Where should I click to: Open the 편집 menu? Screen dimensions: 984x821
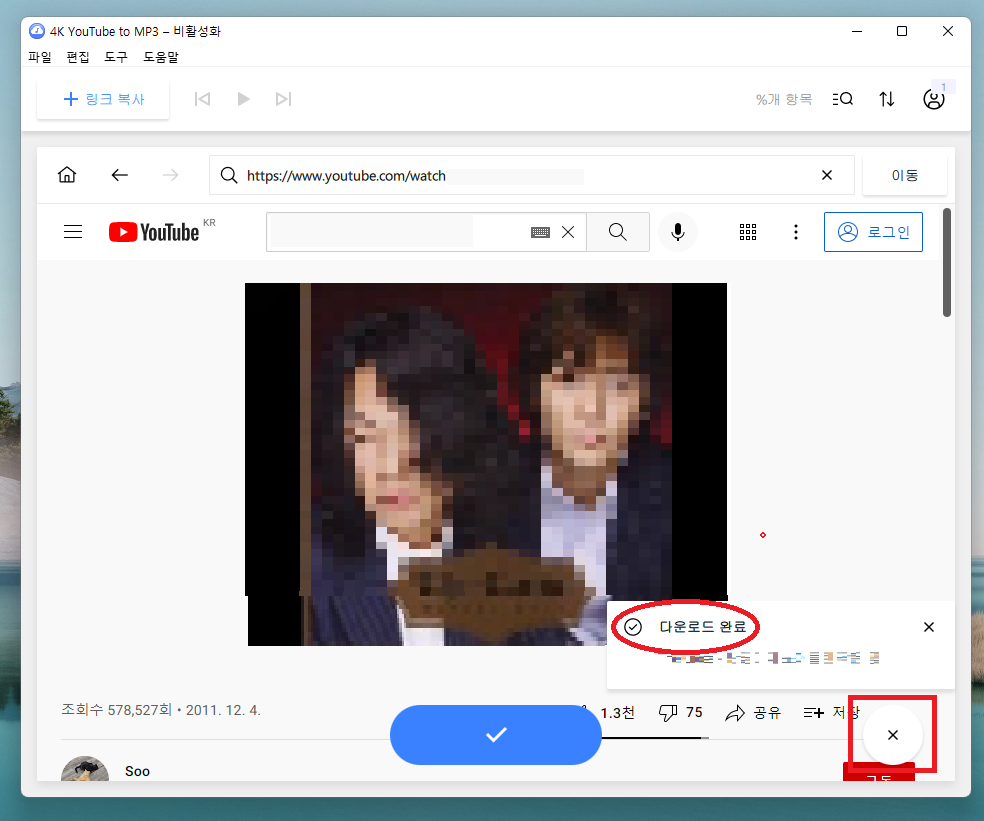[x=78, y=57]
